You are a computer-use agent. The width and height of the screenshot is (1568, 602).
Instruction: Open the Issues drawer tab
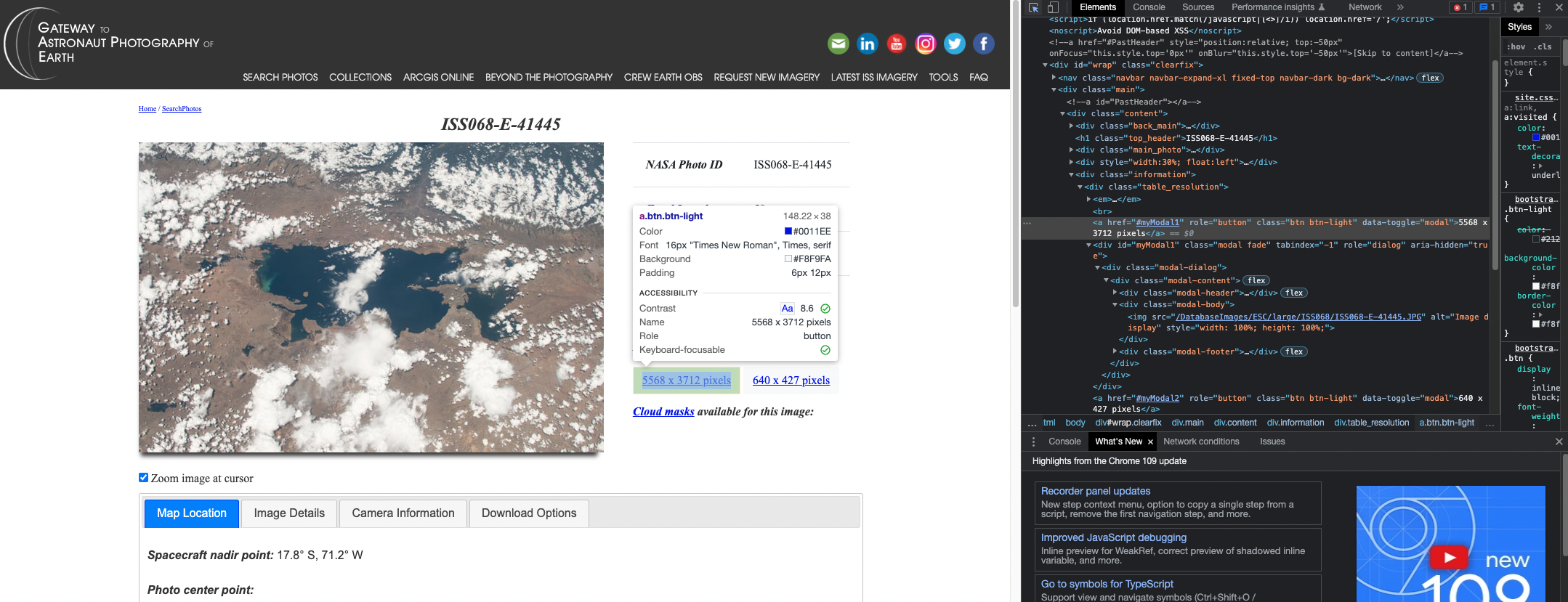pyautogui.click(x=1272, y=442)
